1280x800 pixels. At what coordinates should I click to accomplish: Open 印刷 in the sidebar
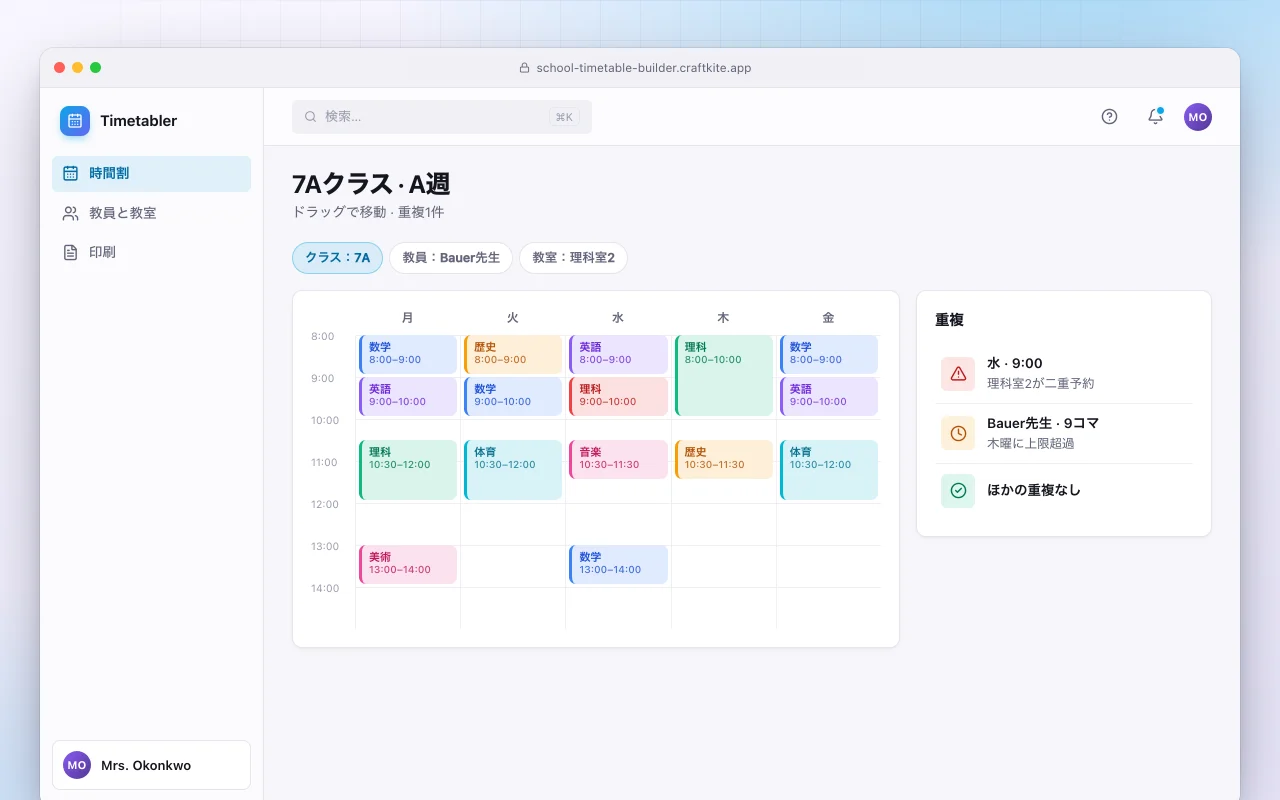(x=152, y=253)
